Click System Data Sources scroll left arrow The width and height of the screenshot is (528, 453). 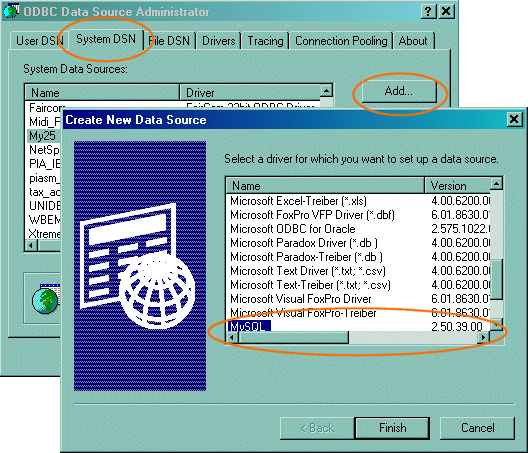click(x=31, y=245)
